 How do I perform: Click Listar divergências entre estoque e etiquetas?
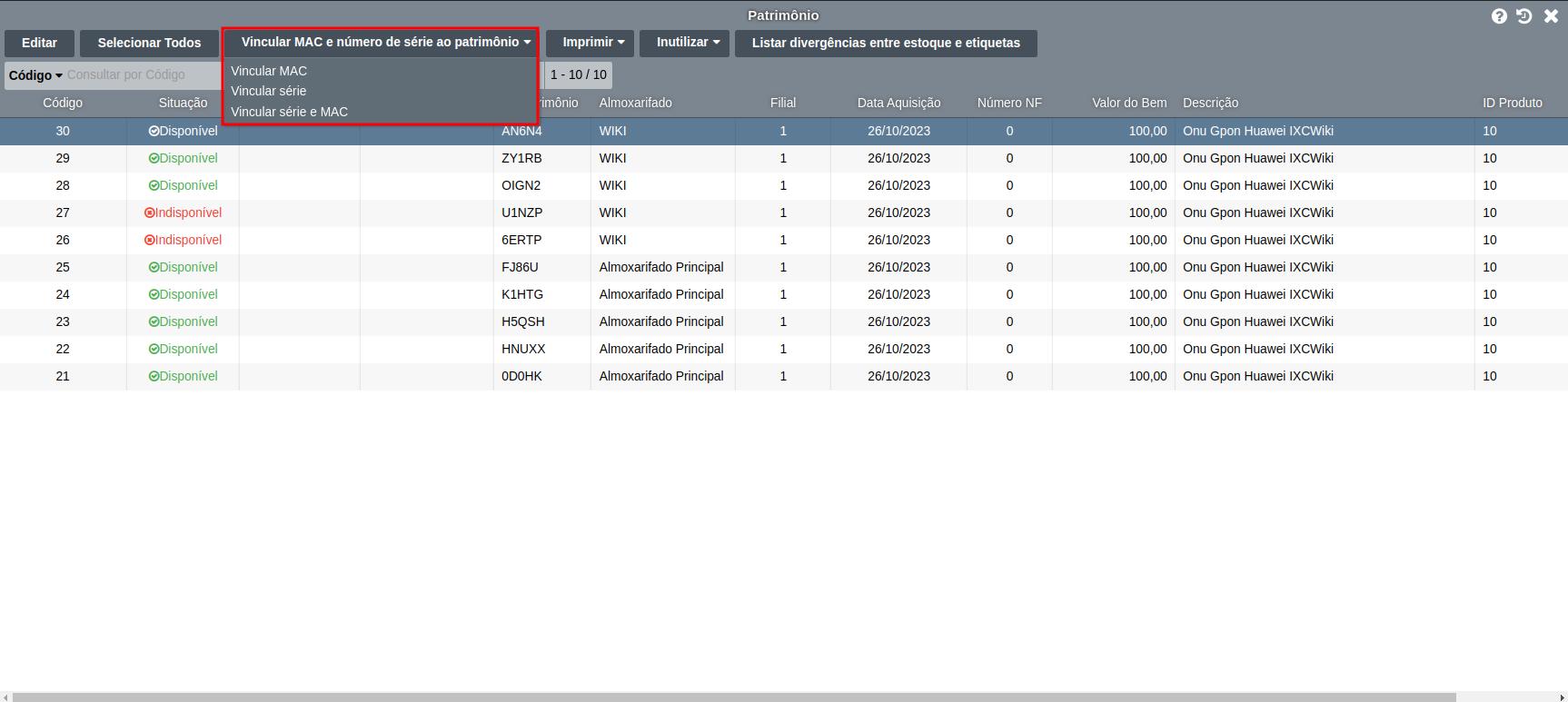[x=886, y=43]
